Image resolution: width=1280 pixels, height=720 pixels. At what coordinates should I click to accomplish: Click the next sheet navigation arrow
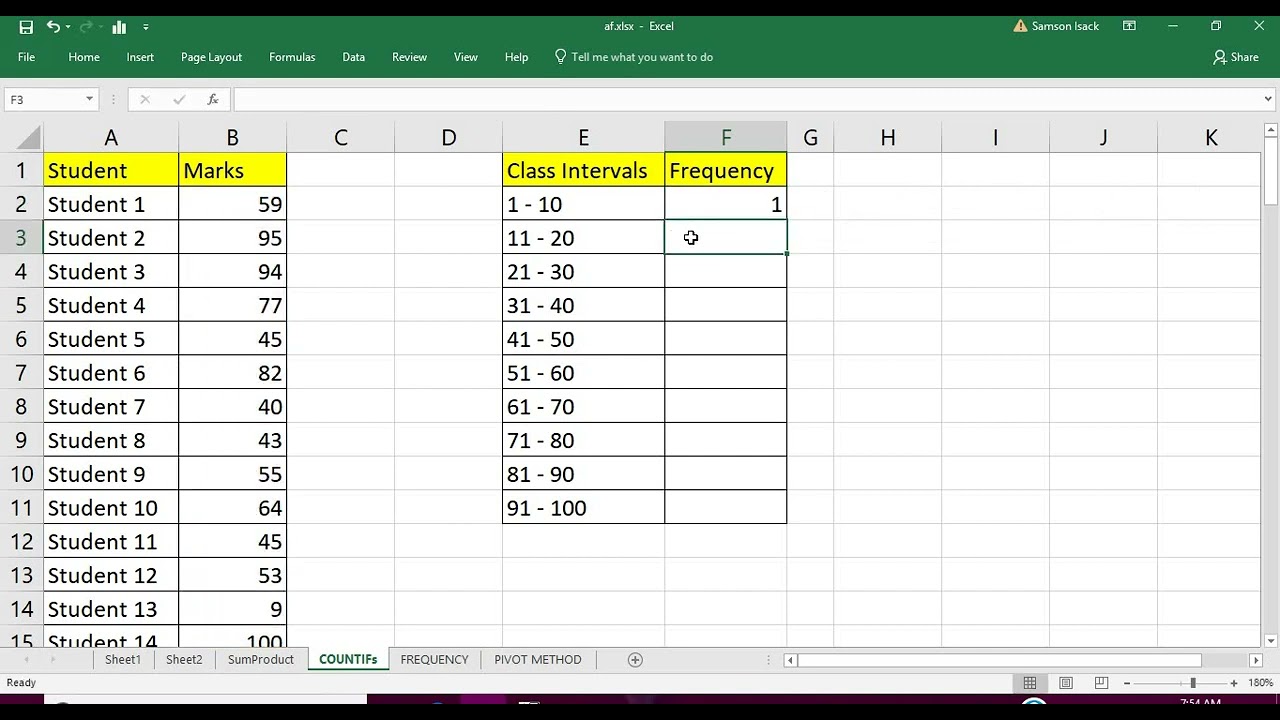pyautogui.click(x=52, y=660)
